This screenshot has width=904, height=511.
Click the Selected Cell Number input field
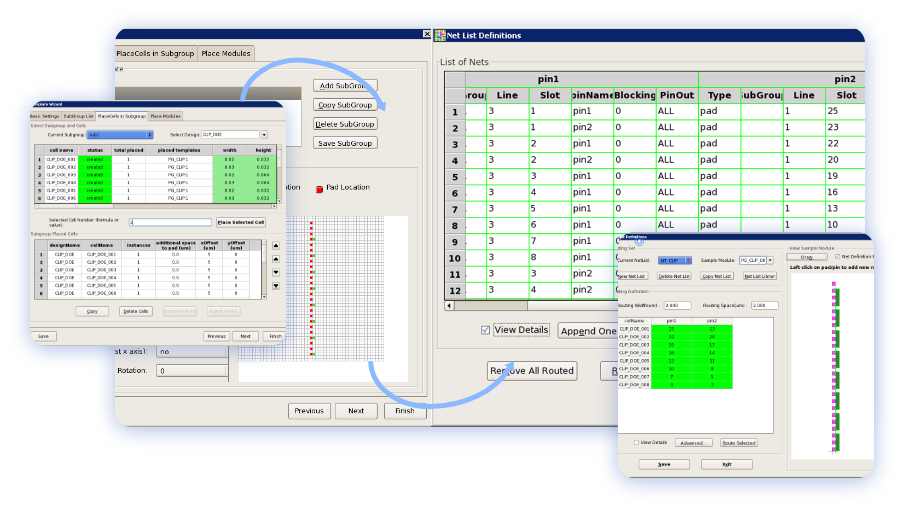coord(170,222)
